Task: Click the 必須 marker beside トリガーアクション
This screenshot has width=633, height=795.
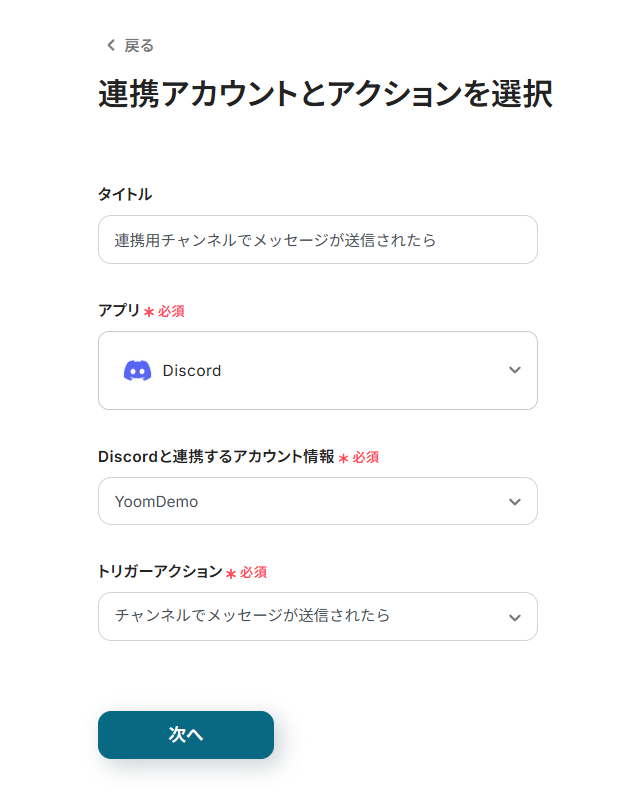Action: [253, 572]
